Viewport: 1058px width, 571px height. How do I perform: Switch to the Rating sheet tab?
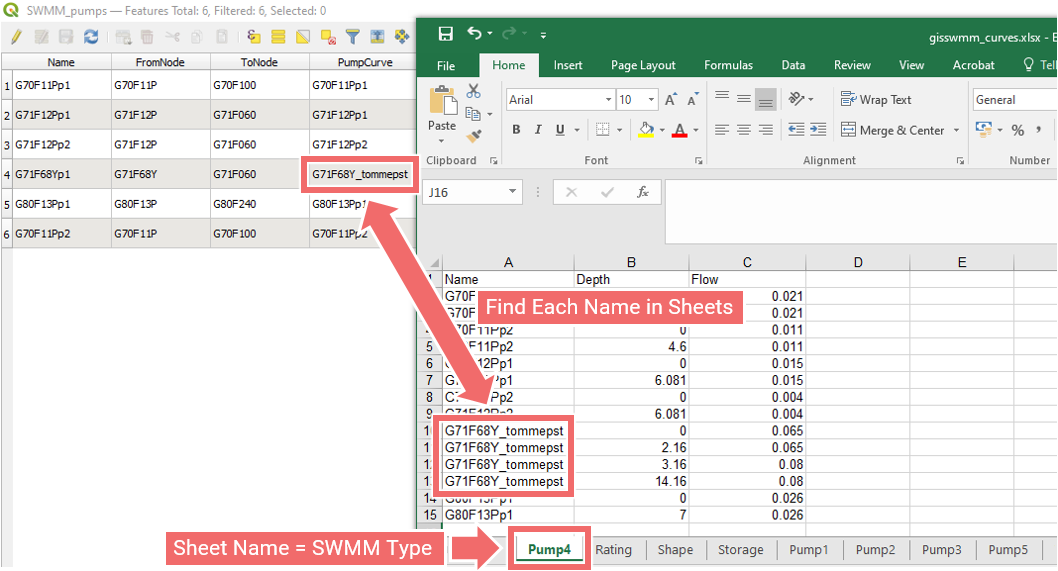(613, 549)
